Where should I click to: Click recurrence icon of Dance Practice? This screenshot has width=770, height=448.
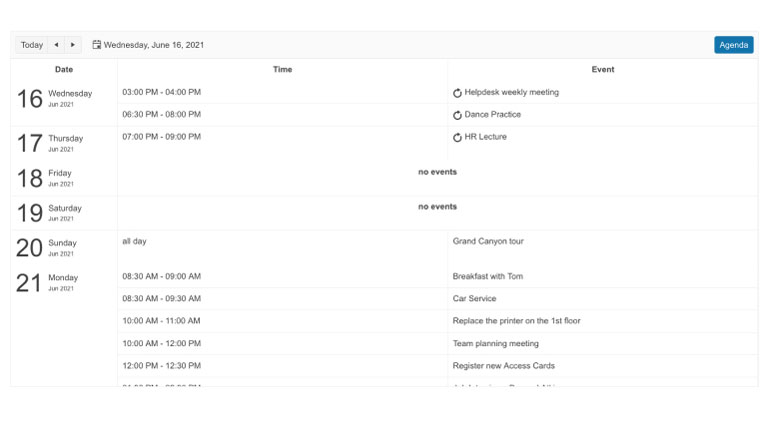[457, 115]
